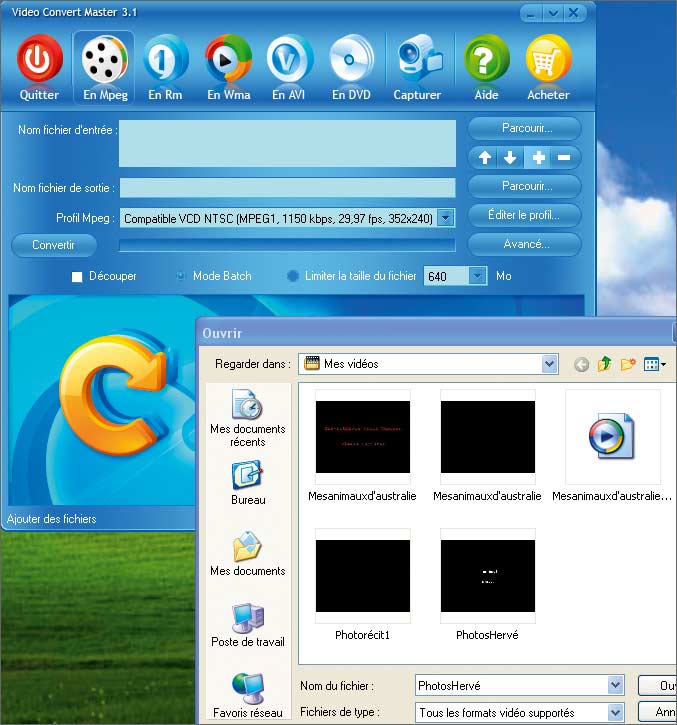The height and width of the screenshot is (725, 677).
Task: Enable the Découper checkbox
Action: tap(77, 277)
